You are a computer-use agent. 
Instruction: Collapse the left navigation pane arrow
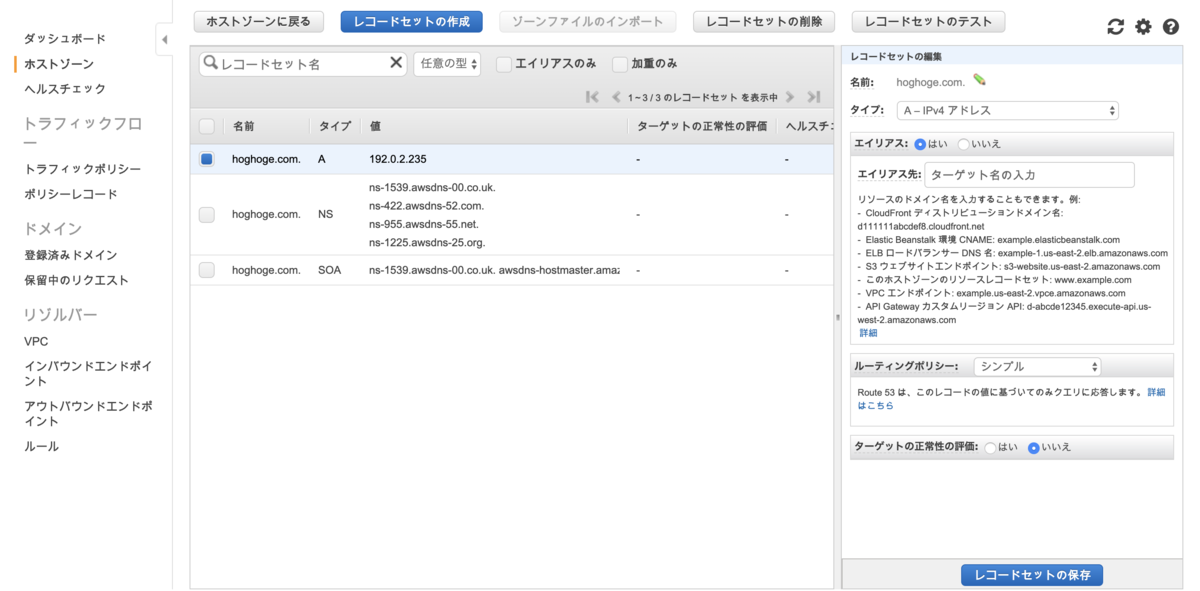point(164,40)
